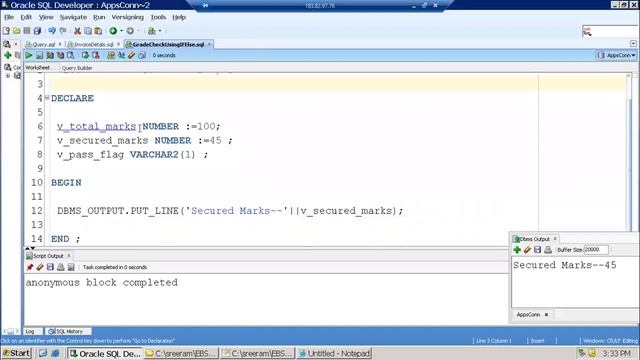Viewport: 640px width, 360px height.
Task: Click the To Upper/Lower case icon
Action: [121, 55]
